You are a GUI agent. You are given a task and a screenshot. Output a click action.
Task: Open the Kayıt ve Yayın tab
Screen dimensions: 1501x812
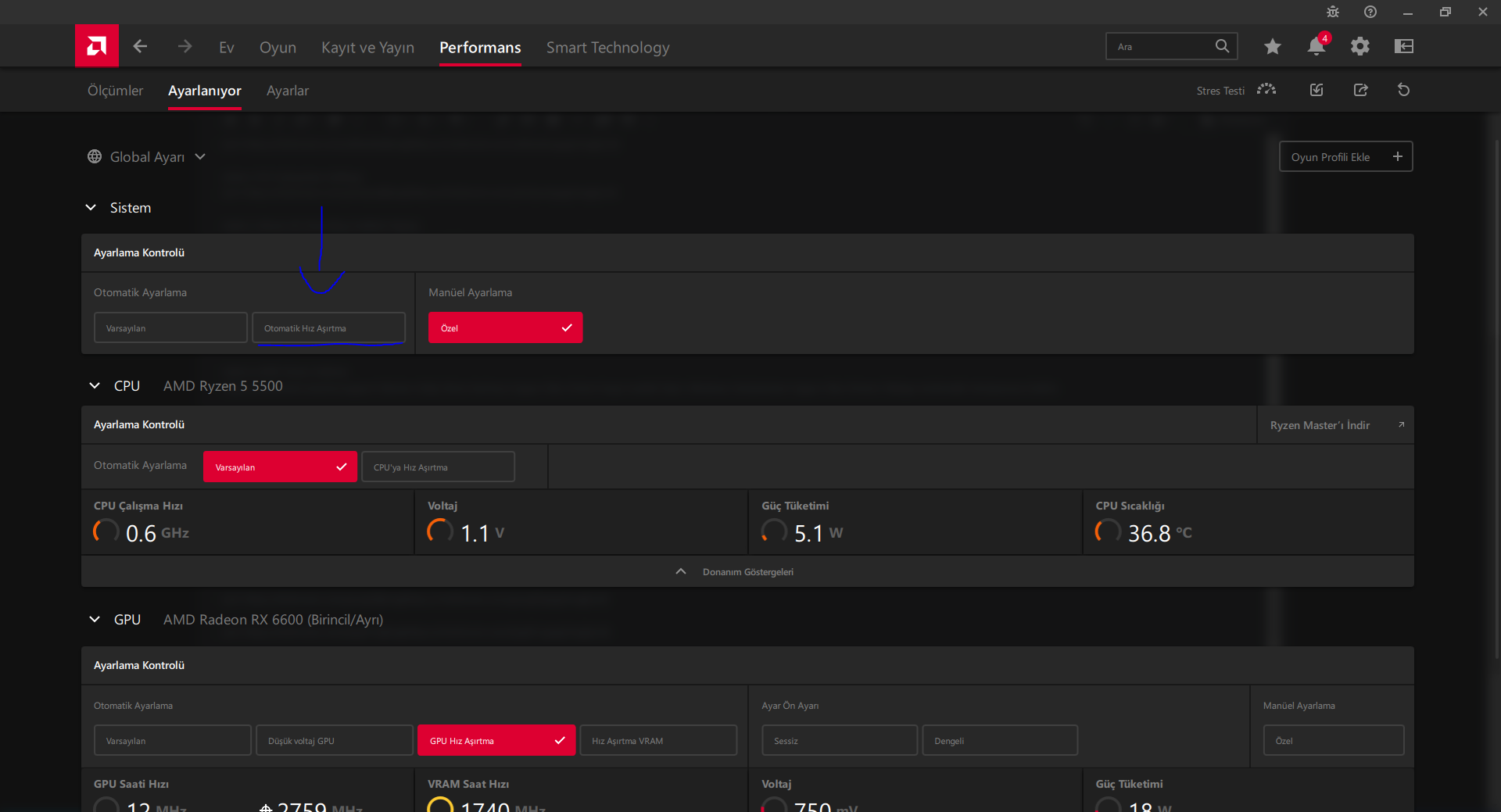pyautogui.click(x=367, y=47)
